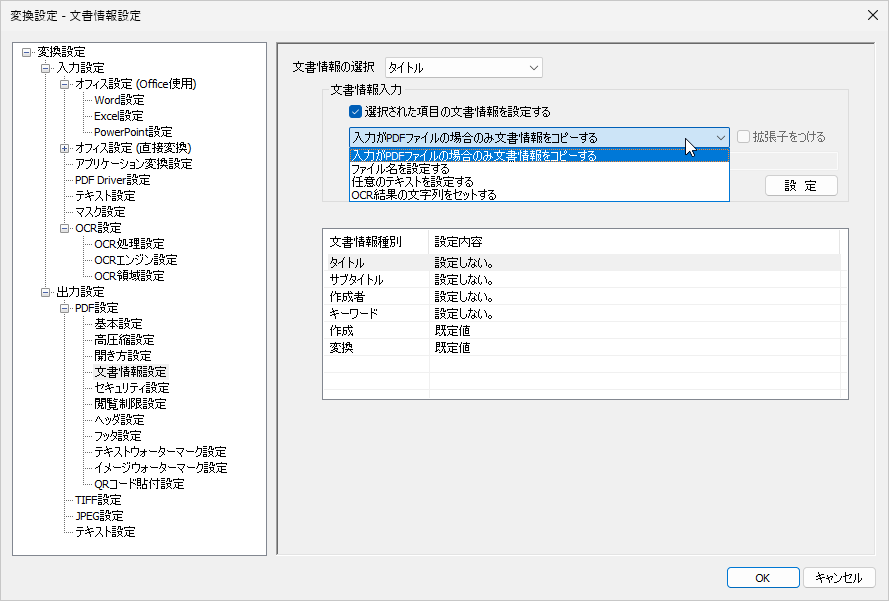
Task: Expand the オフィス設定 (直接変換) node
Action: point(65,148)
